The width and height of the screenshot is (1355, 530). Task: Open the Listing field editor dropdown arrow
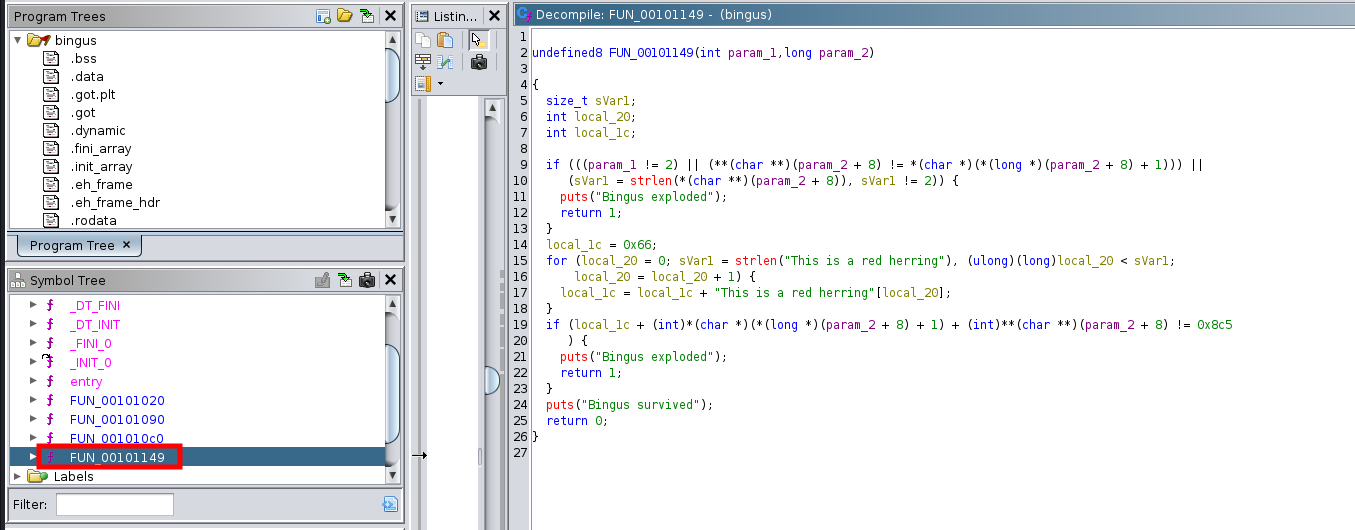coord(440,84)
